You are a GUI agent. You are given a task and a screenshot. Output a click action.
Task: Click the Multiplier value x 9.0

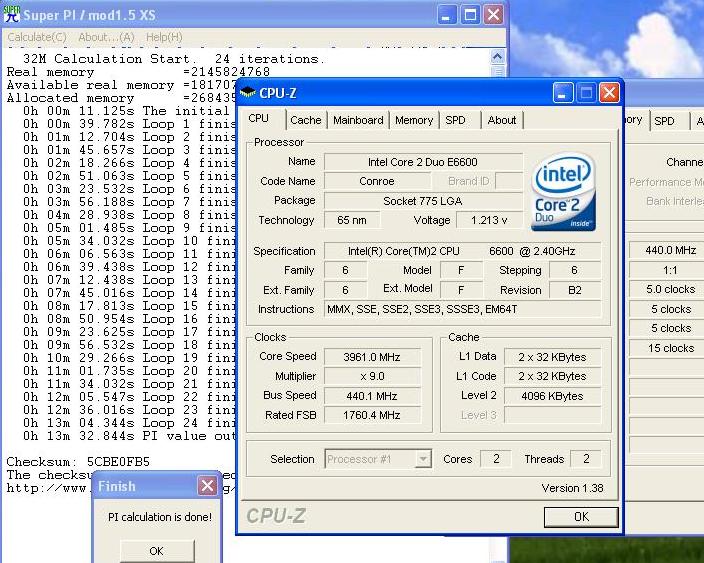(x=372, y=376)
